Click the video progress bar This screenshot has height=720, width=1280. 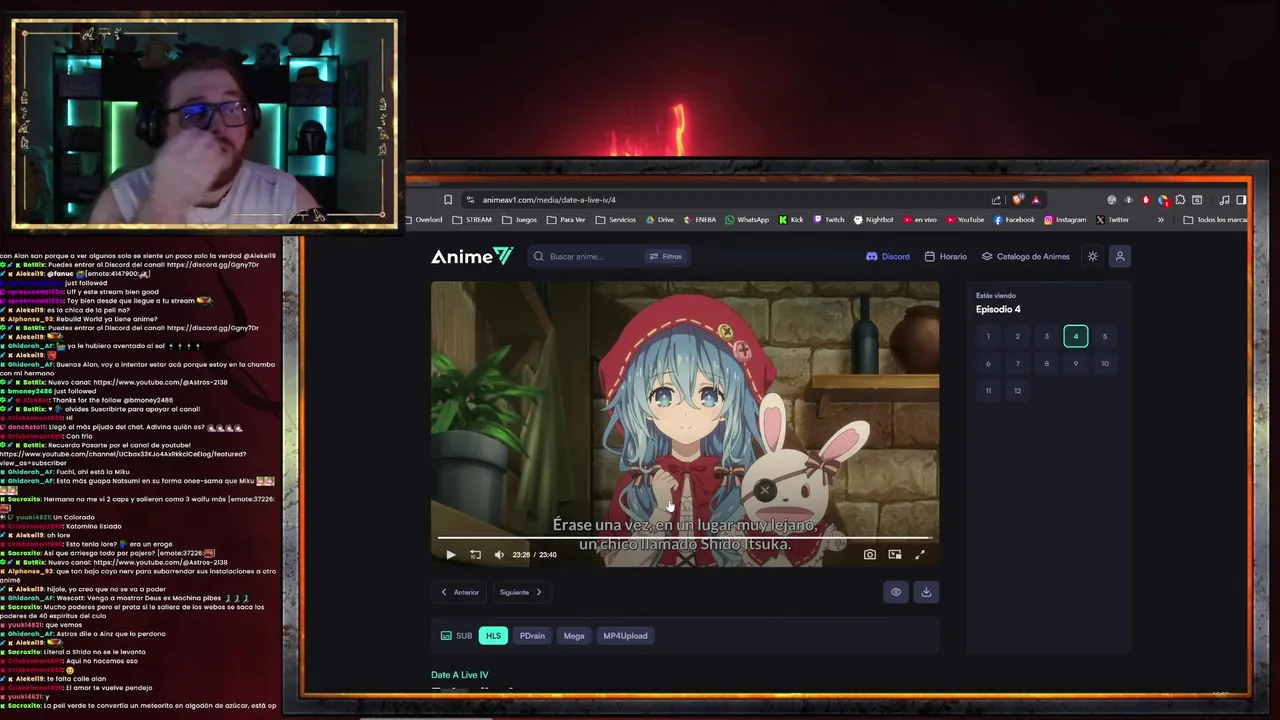(685, 537)
